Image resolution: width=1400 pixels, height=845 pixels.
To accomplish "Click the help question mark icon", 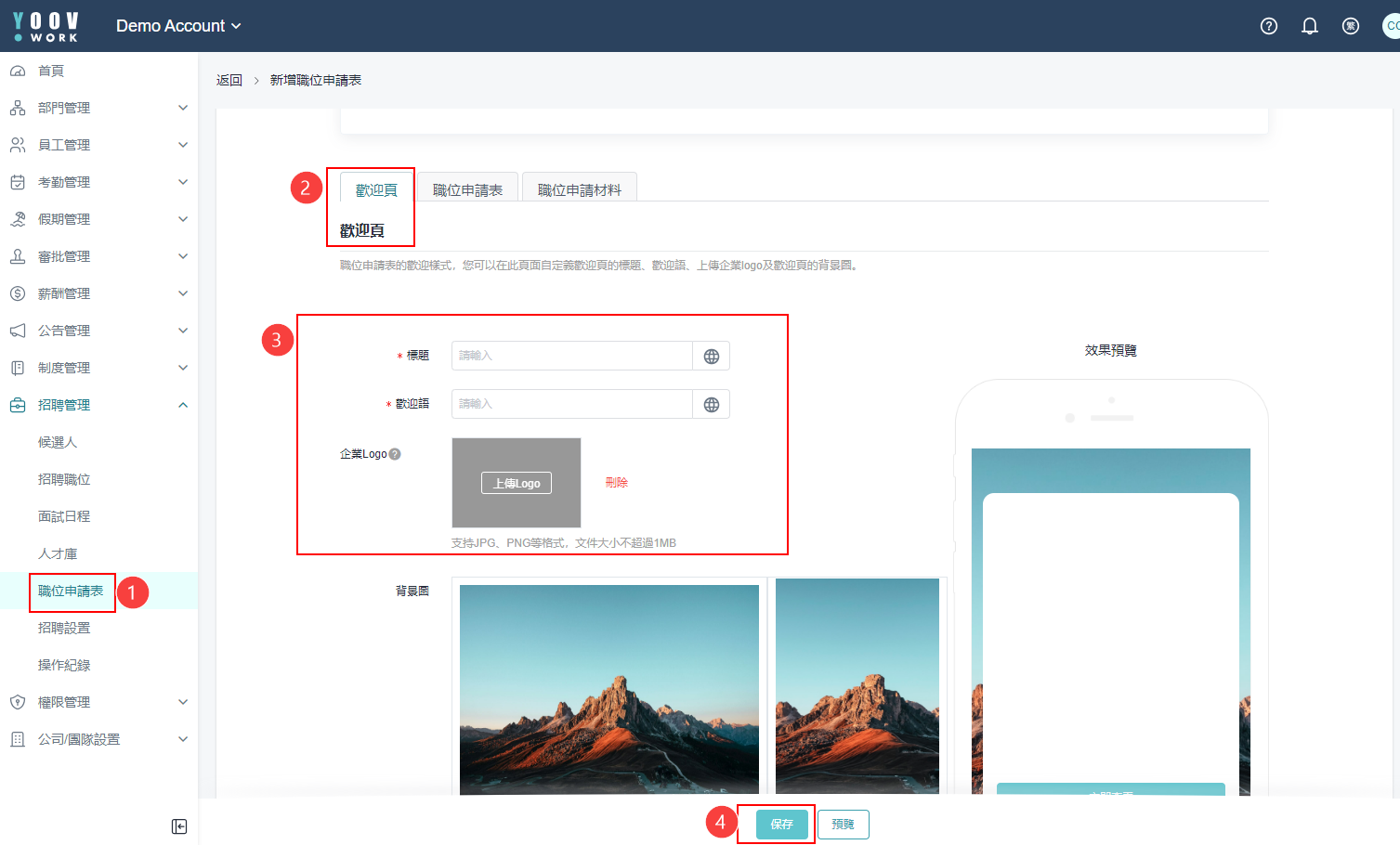I will click(x=1268, y=26).
